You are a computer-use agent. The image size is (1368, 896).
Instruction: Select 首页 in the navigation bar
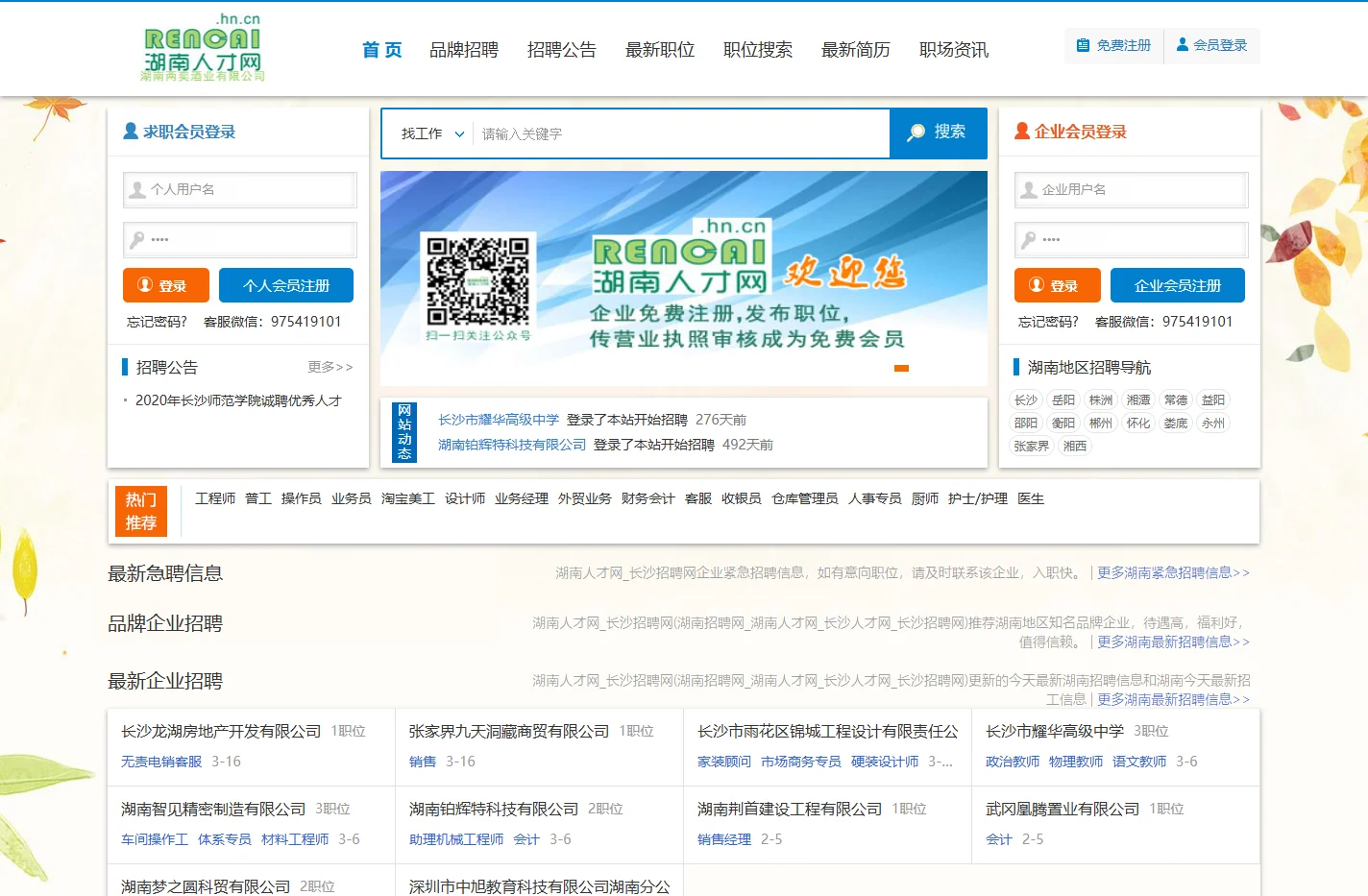[x=381, y=50]
